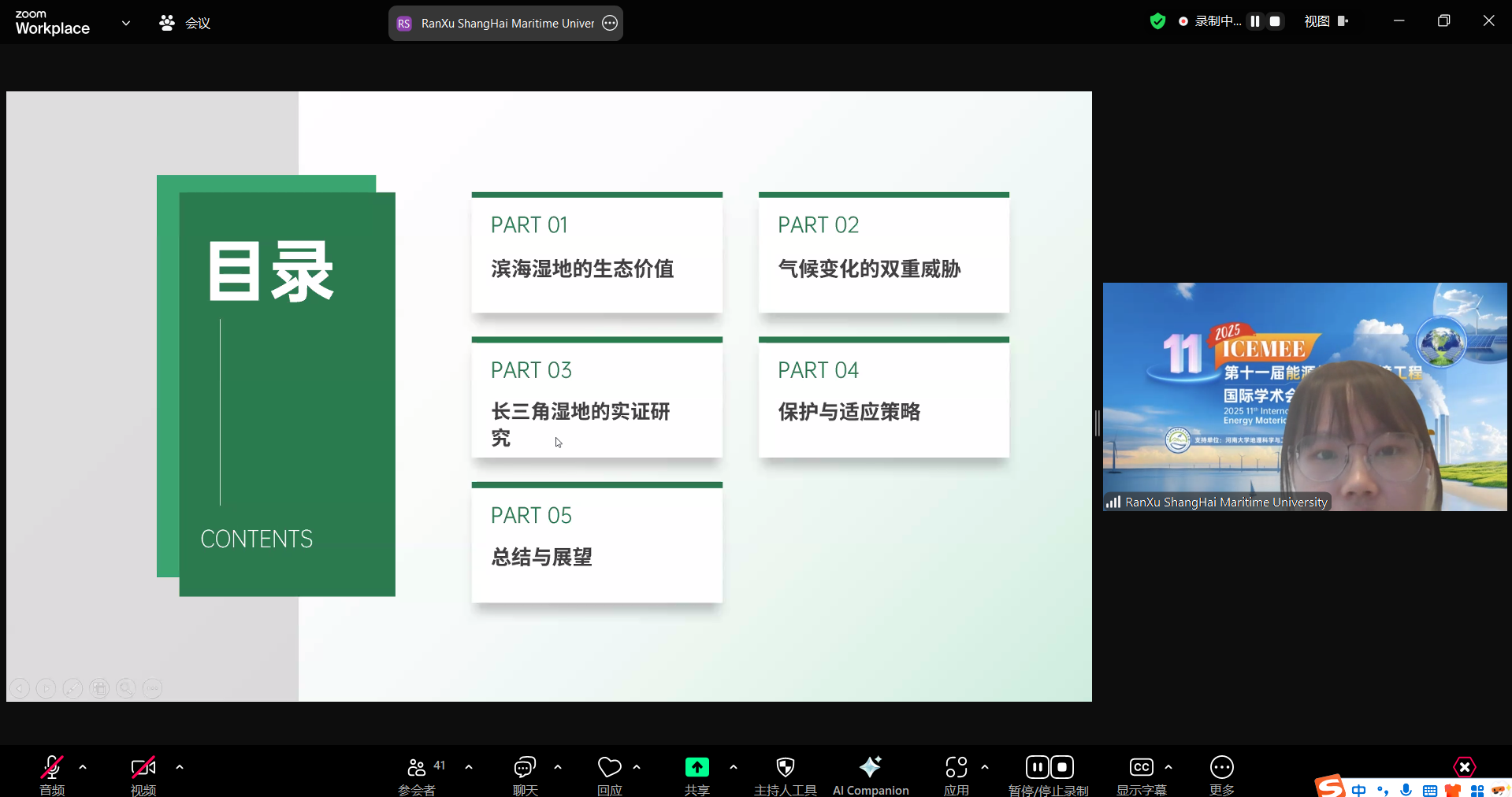The height and width of the screenshot is (797, 1512).
Task: Click the RS avatar in share bar
Action: [x=404, y=24]
